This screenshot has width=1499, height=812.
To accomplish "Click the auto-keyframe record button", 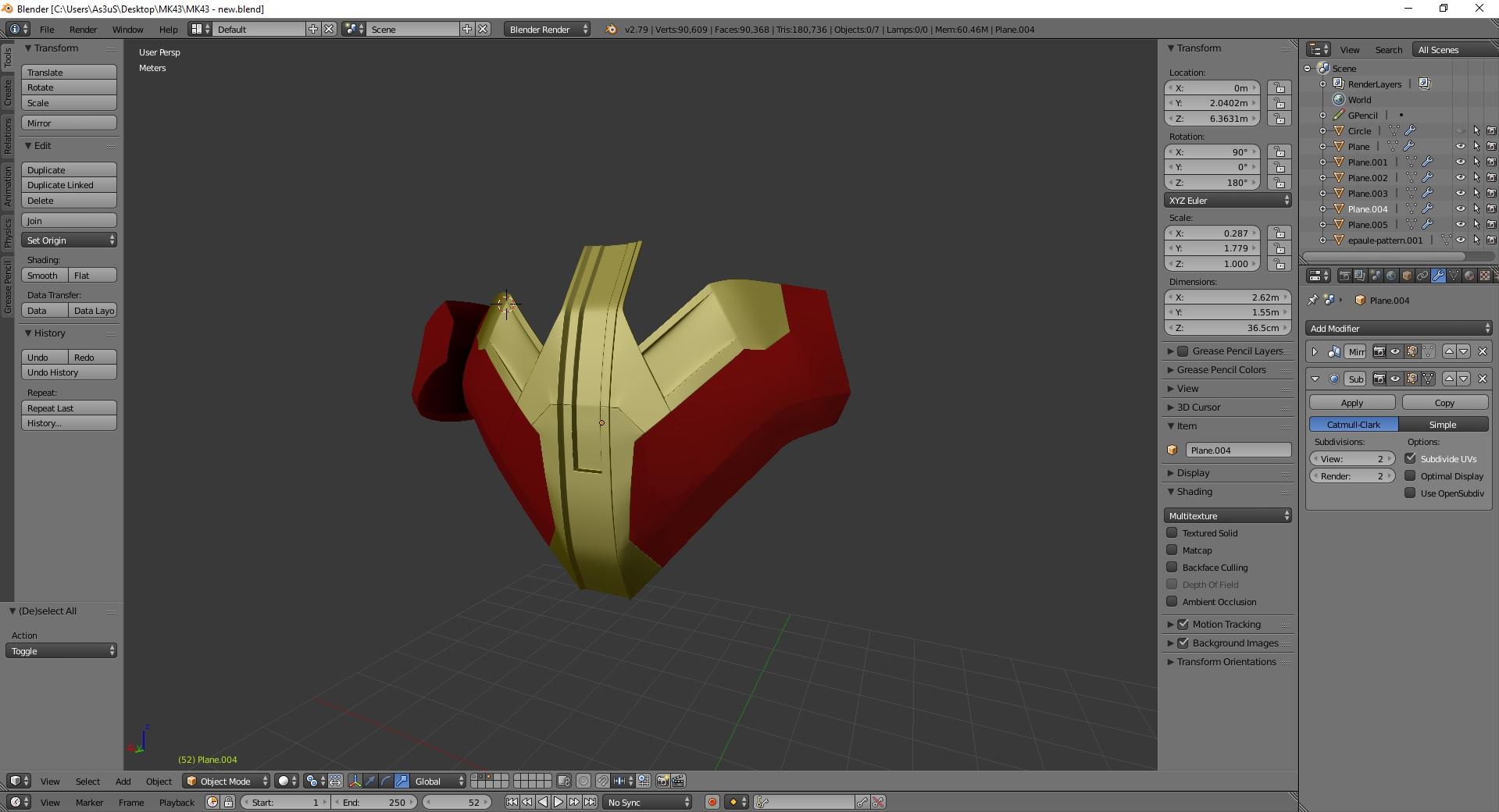I will 712,802.
